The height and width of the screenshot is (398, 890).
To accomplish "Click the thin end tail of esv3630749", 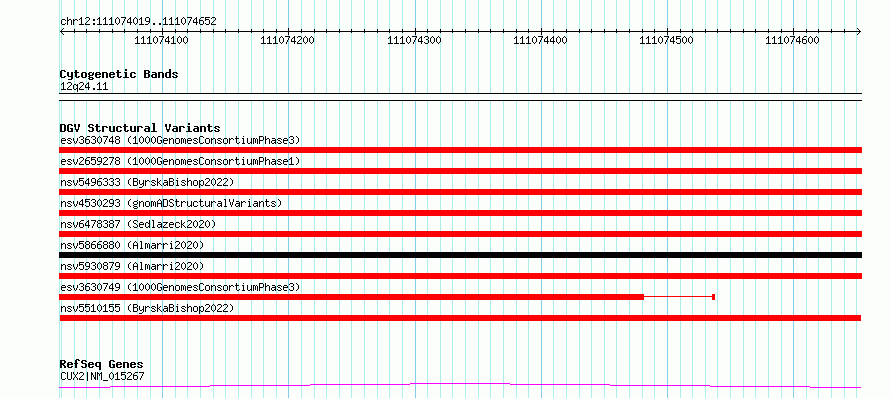I will [x=679, y=297].
